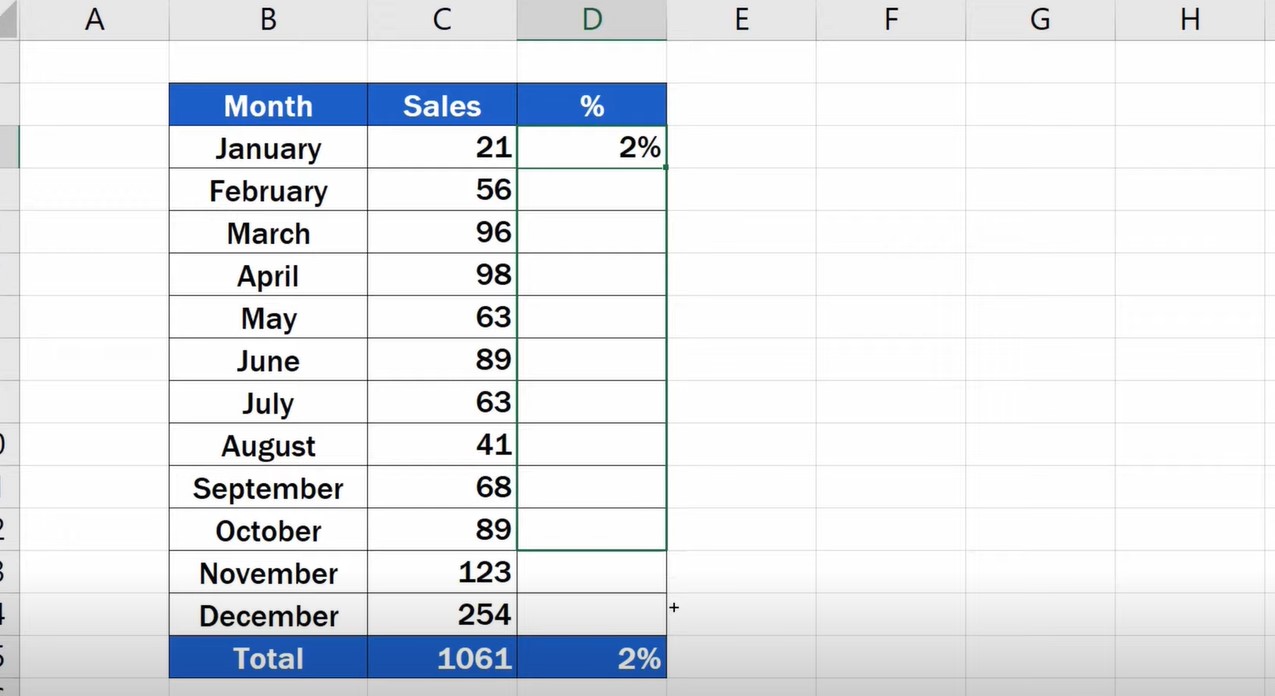The image size is (1275, 696).
Task: Select entire column E via header
Action: [741, 20]
